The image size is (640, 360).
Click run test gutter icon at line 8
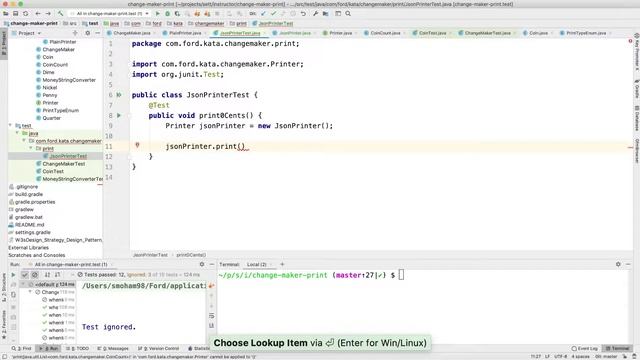tap(119, 116)
